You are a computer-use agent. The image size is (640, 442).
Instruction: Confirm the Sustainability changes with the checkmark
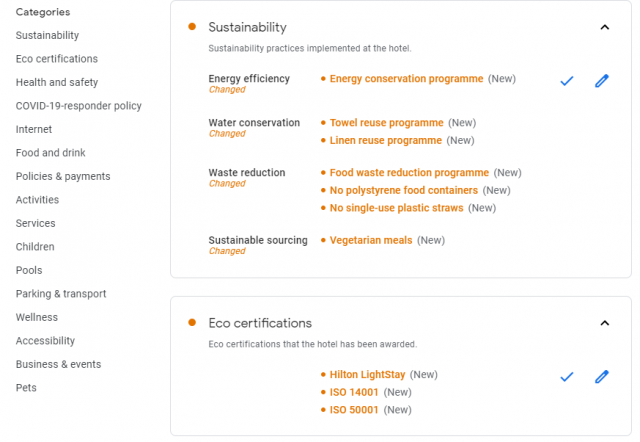[x=567, y=81]
